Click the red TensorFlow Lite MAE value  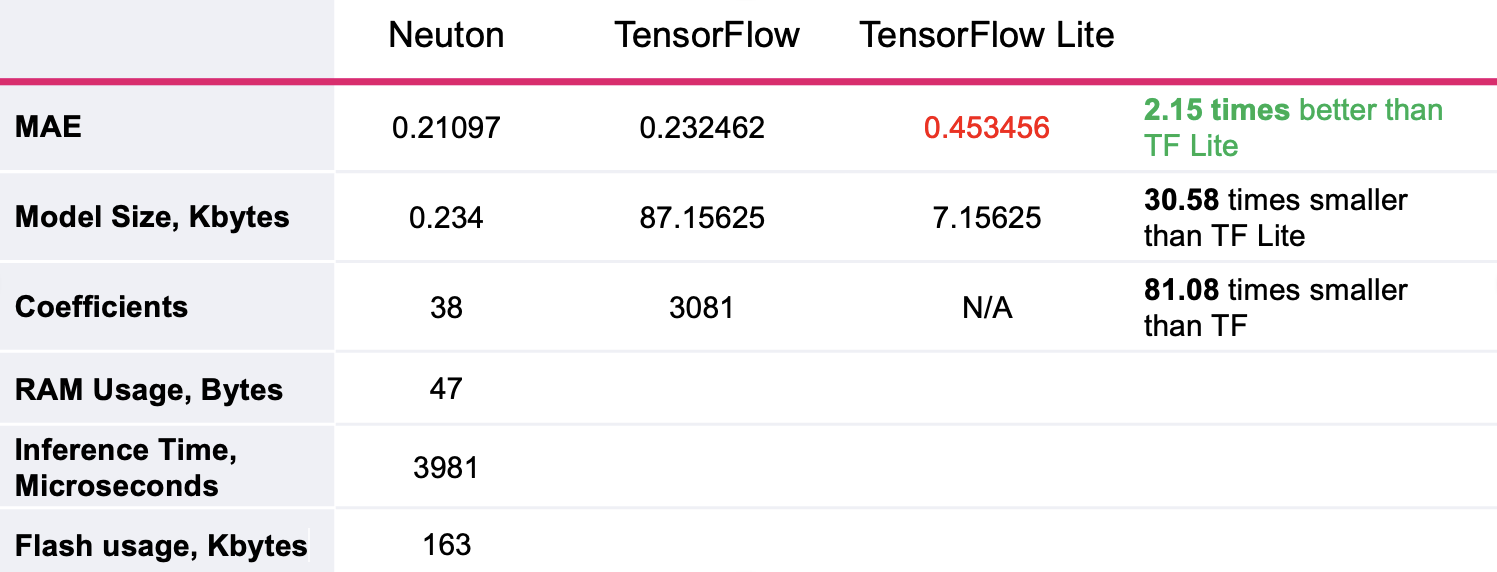pyautogui.click(x=987, y=128)
